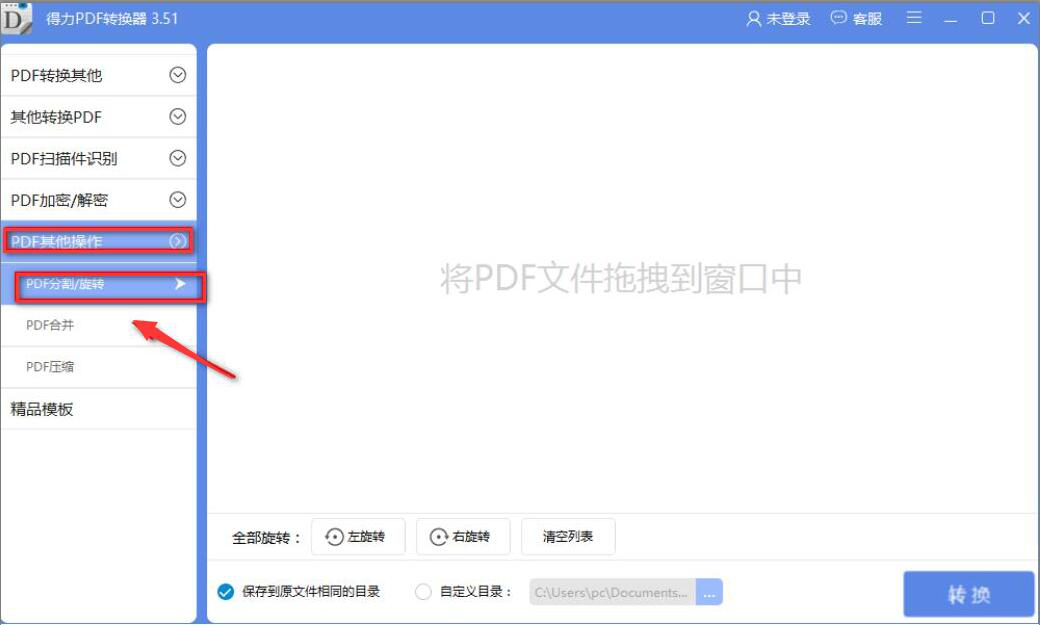Expand the 其他转换PDF section chevron
Image resolution: width=1040 pixels, height=625 pixels.
tap(177, 117)
